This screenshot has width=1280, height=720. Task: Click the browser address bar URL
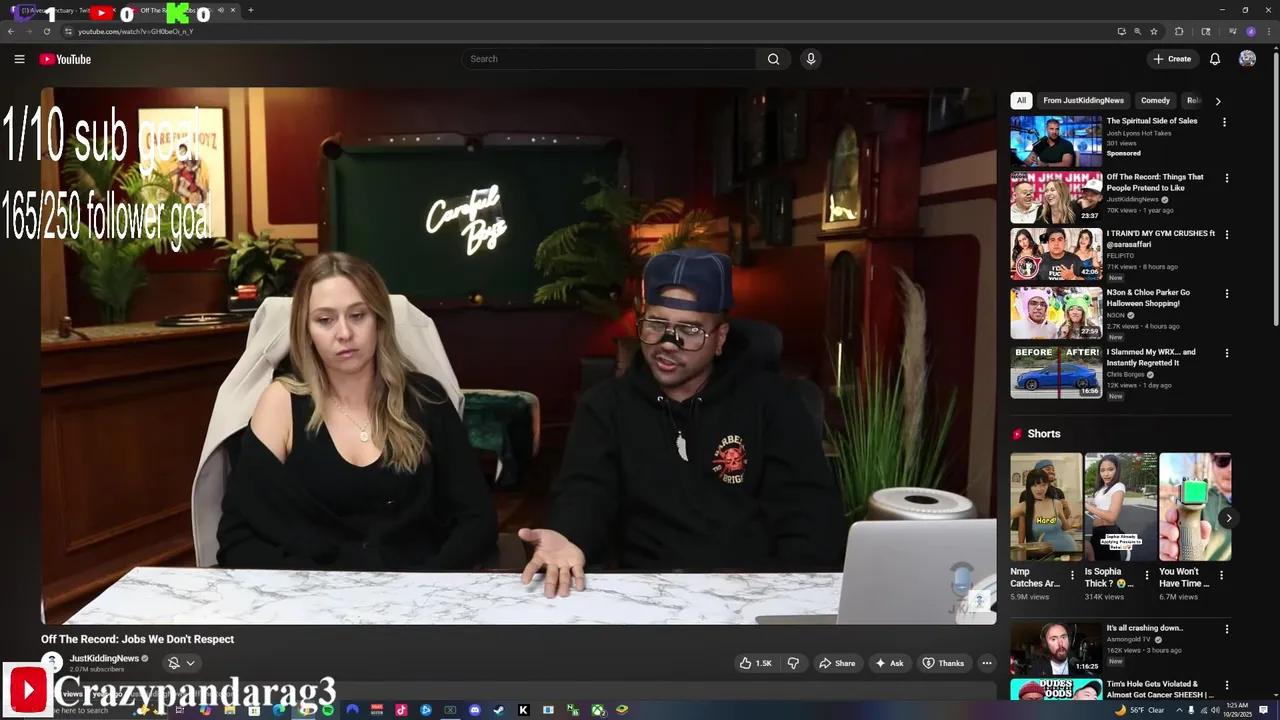coord(135,31)
